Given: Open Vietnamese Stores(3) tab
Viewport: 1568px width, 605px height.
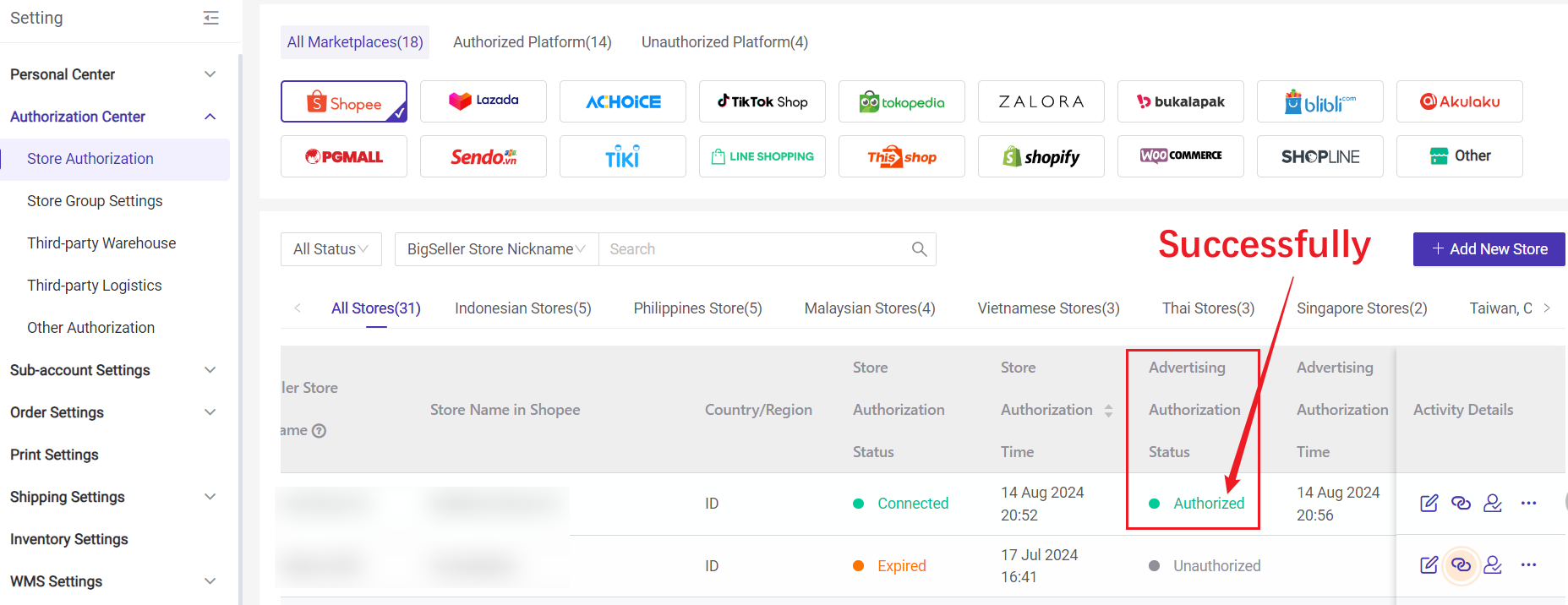Looking at the screenshot, I should [1049, 308].
